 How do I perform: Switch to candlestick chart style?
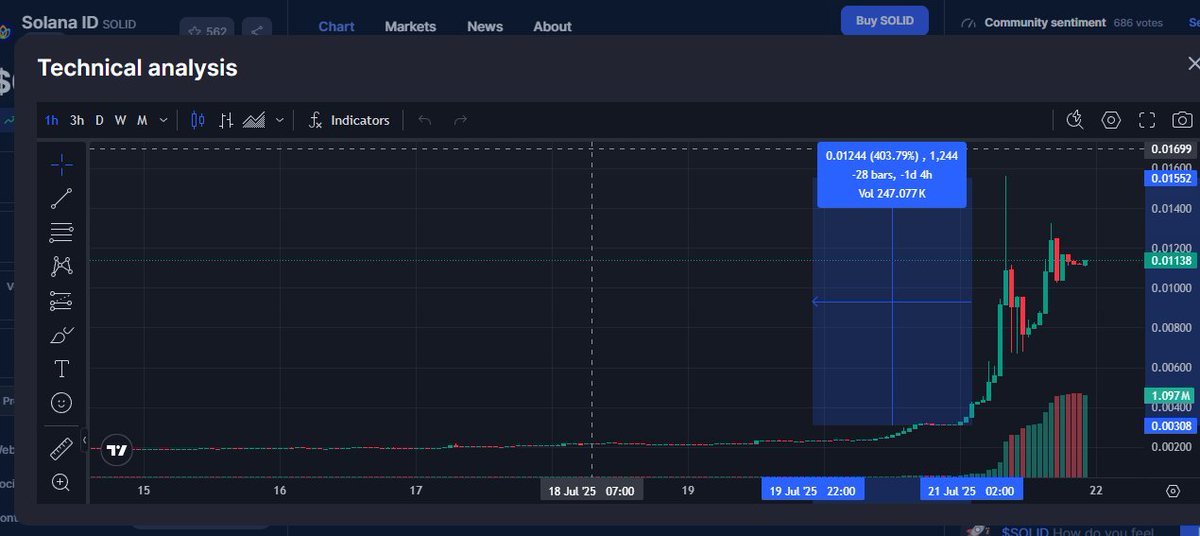[x=197, y=120]
